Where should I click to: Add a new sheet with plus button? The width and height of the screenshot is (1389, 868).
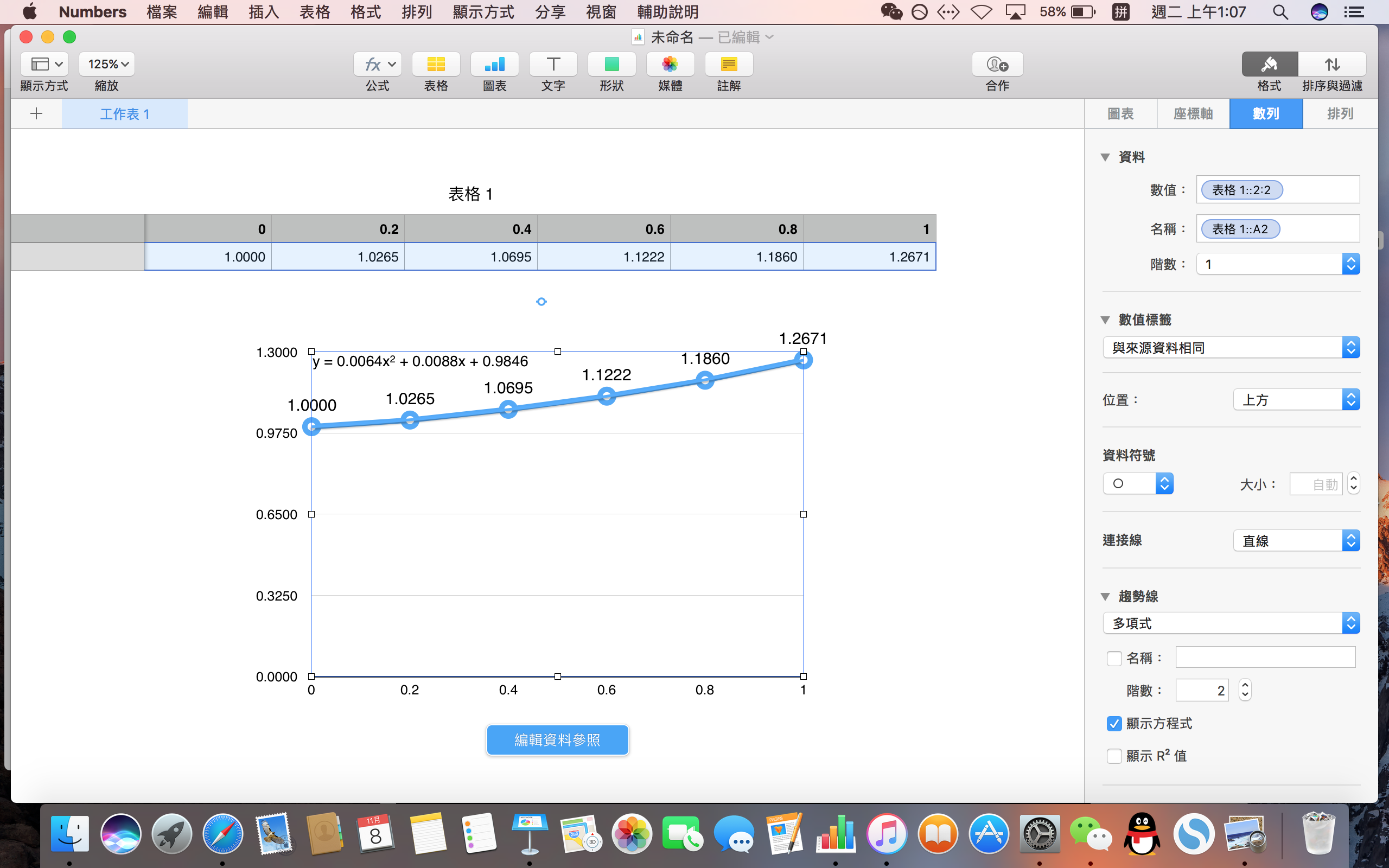(x=36, y=114)
